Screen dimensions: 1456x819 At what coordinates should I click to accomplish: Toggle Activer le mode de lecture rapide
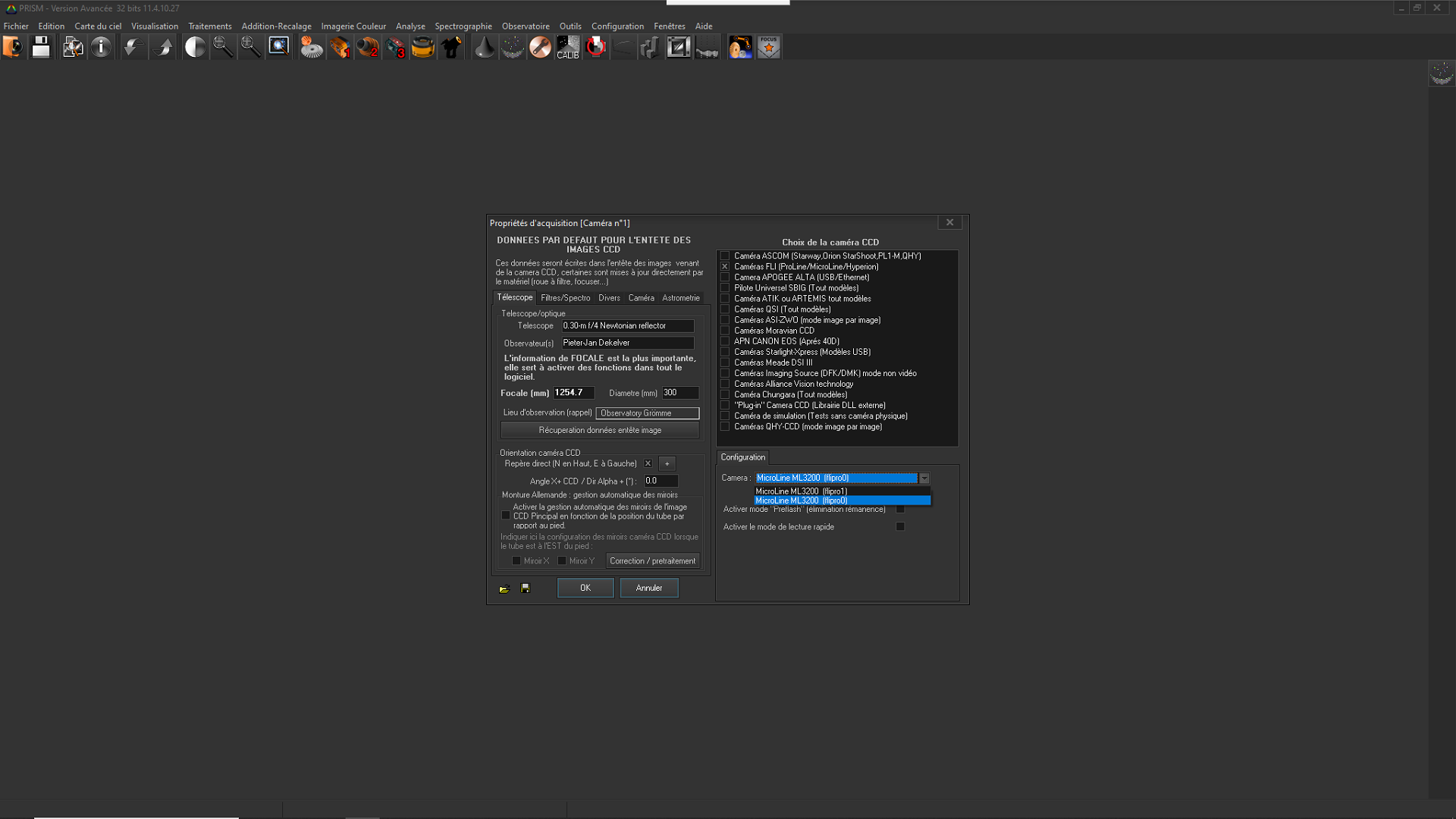(x=900, y=526)
